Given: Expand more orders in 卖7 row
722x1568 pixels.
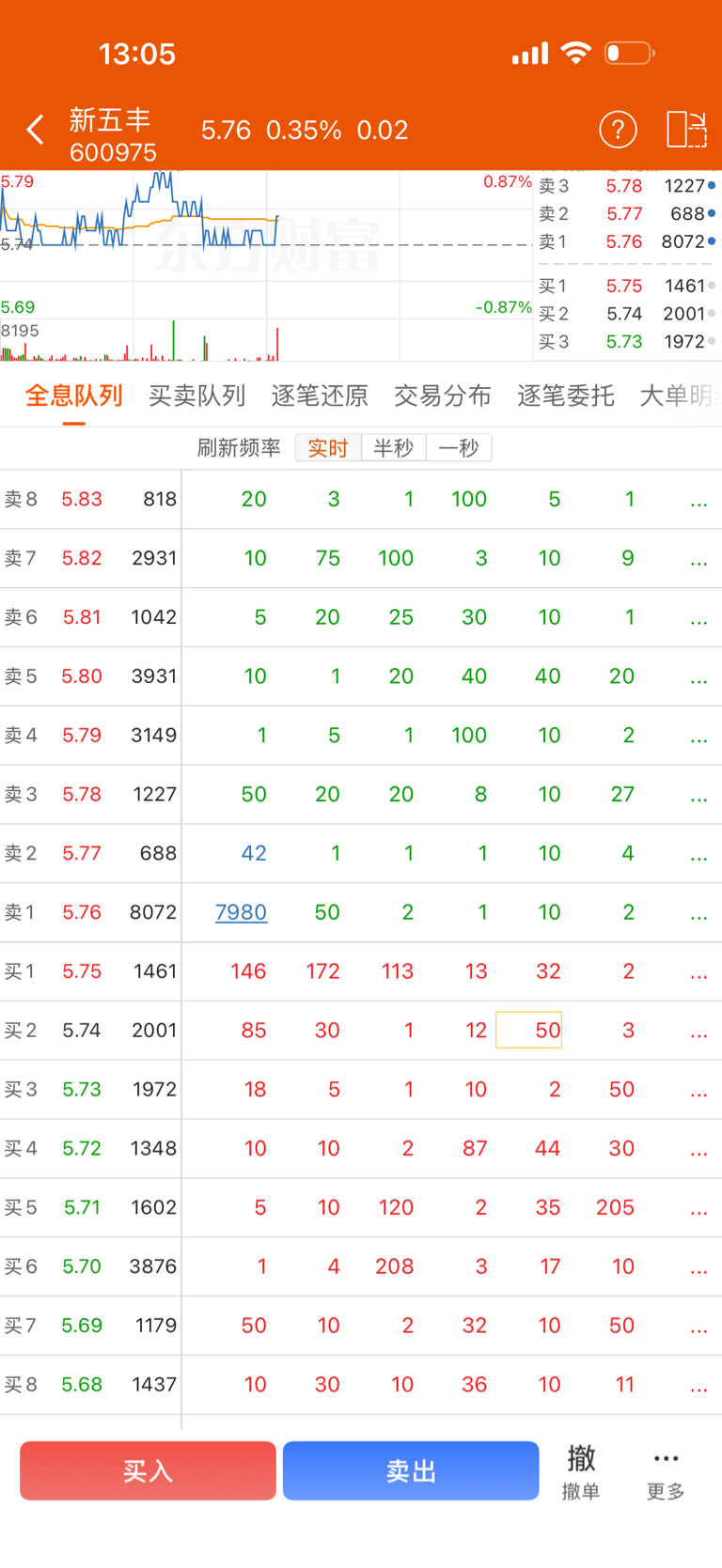Looking at the screenshot, I should point(698,562).
